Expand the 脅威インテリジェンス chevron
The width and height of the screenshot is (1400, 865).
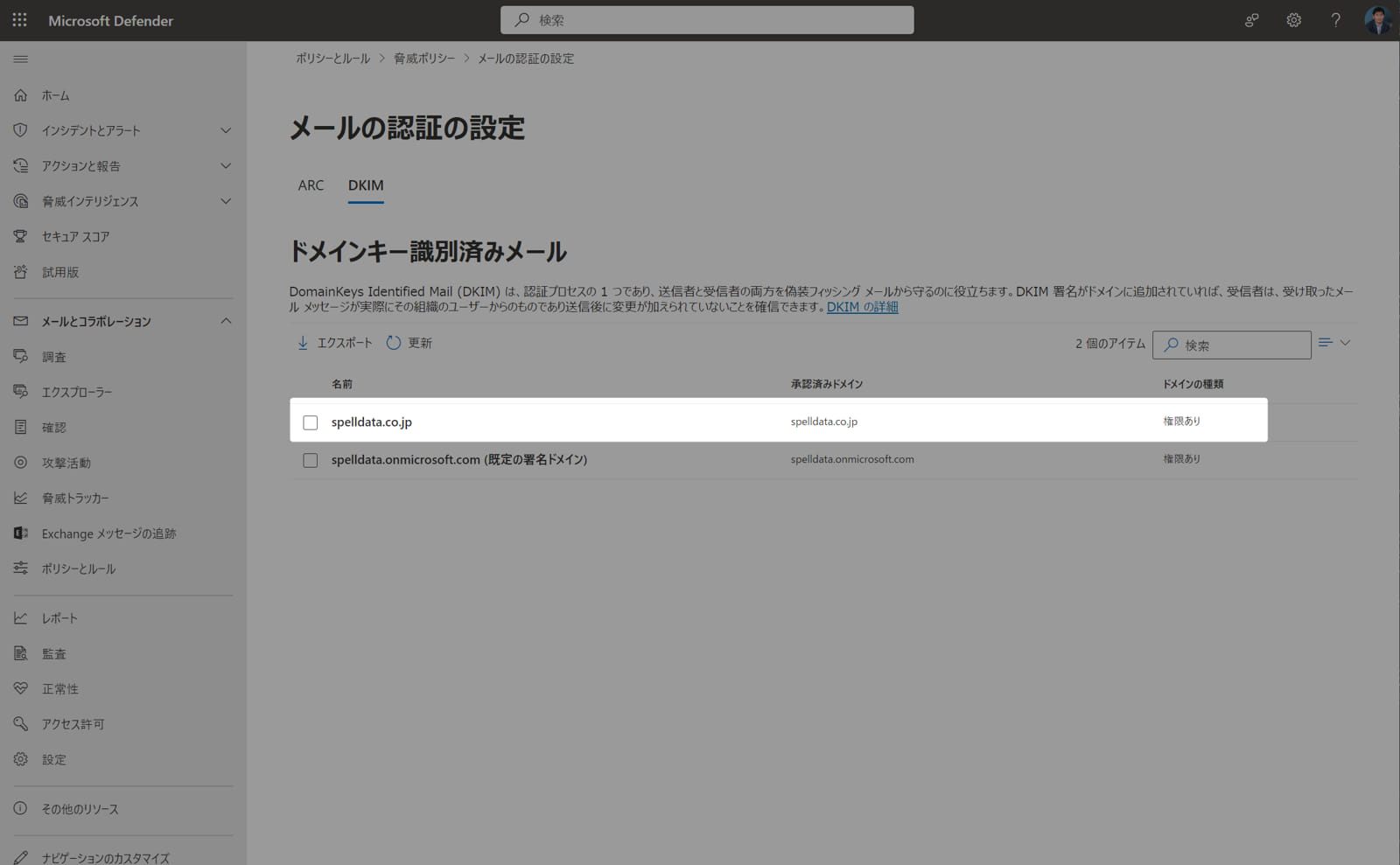pyautogui.click(x=226, y=201)
